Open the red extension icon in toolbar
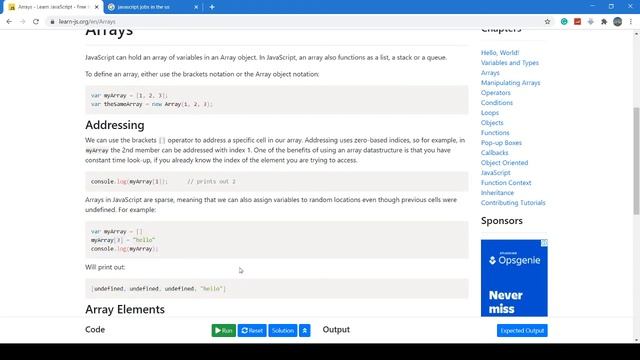This screenshot has width=640, height=360. click(x=577, y=22)
